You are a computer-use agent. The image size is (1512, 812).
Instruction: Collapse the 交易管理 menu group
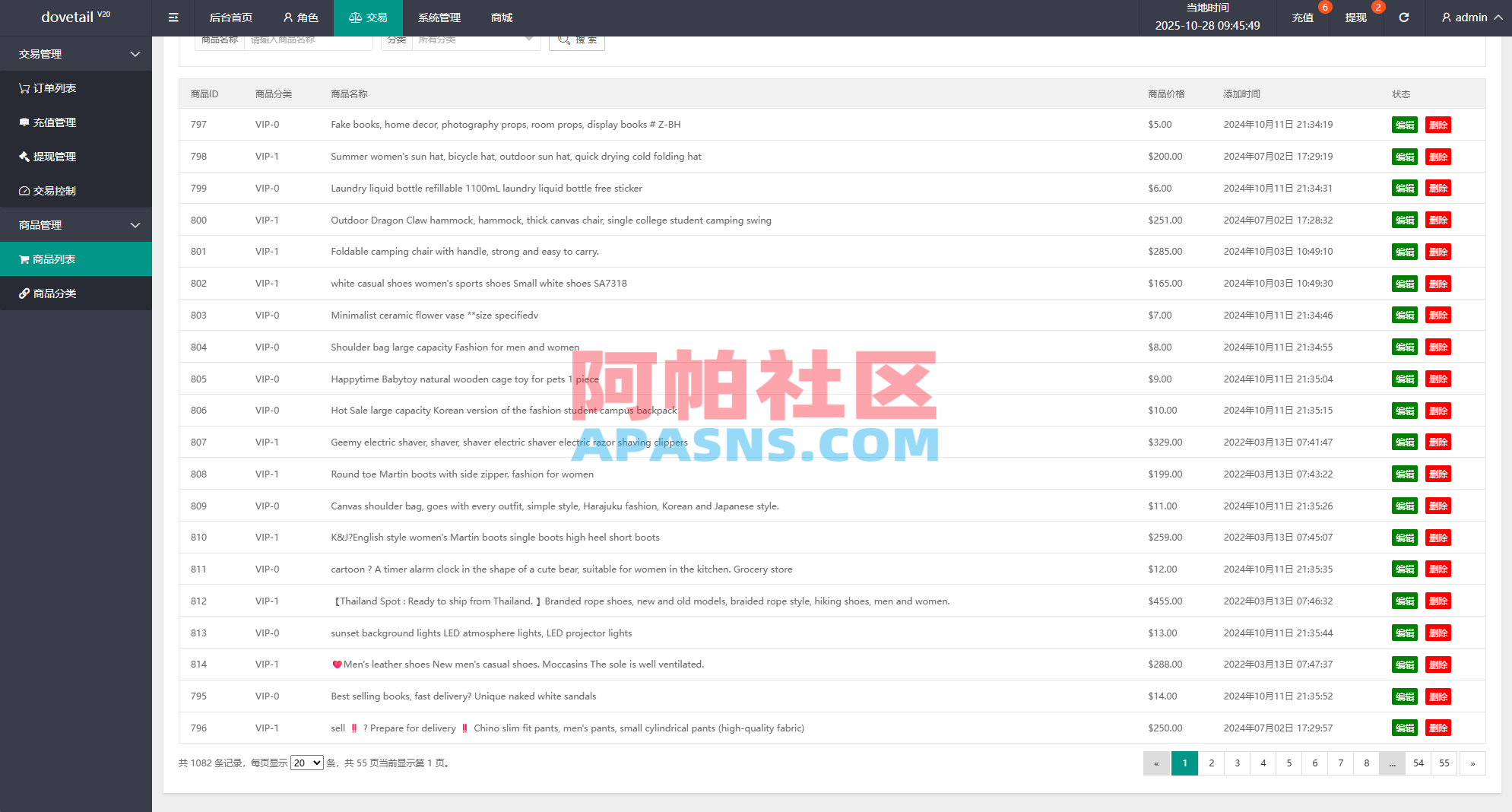pyautogui.click(x=76, y=54)
